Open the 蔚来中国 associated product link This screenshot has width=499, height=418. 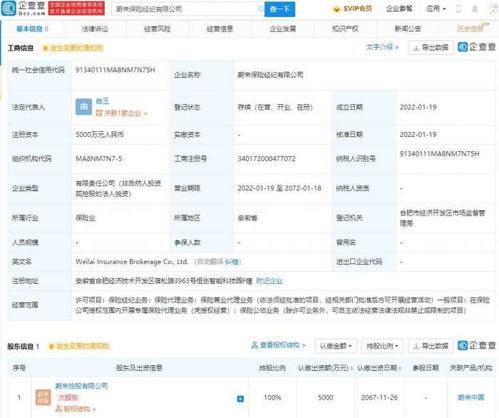(471, 397)
